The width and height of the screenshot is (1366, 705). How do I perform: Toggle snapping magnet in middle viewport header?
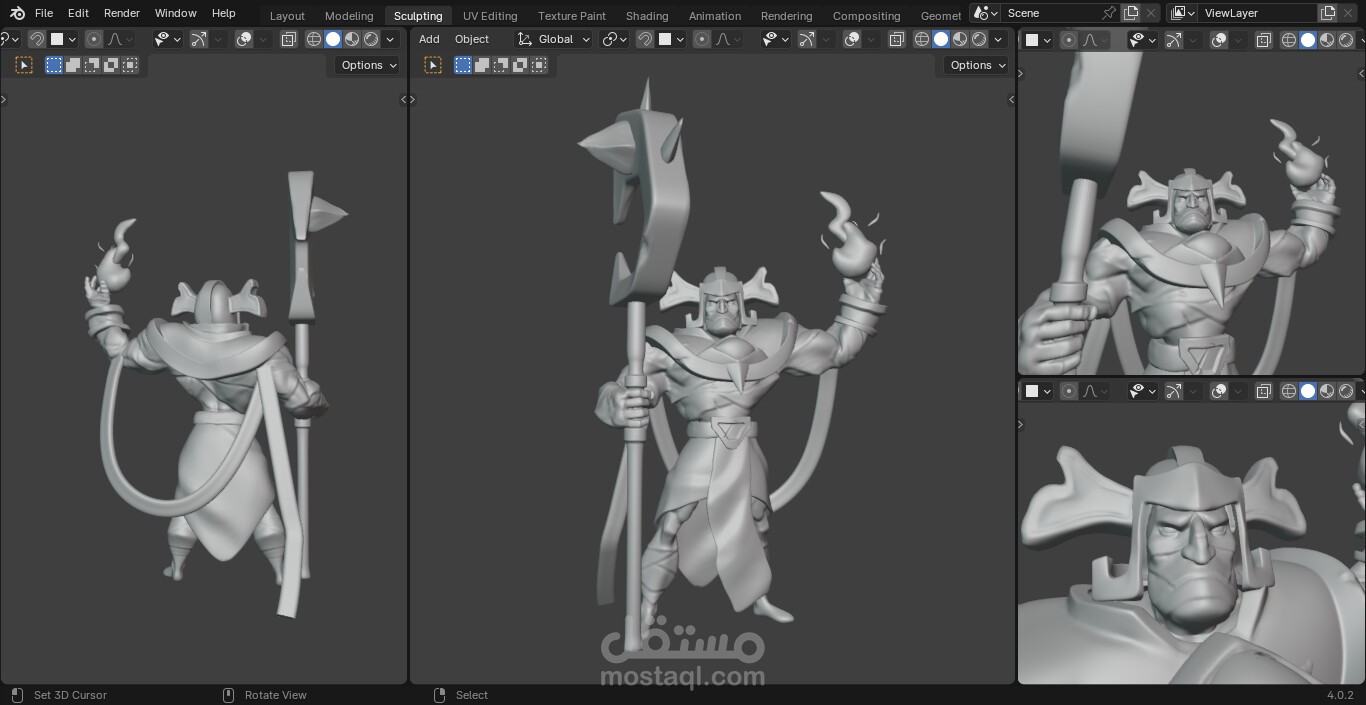coord(645,39)
